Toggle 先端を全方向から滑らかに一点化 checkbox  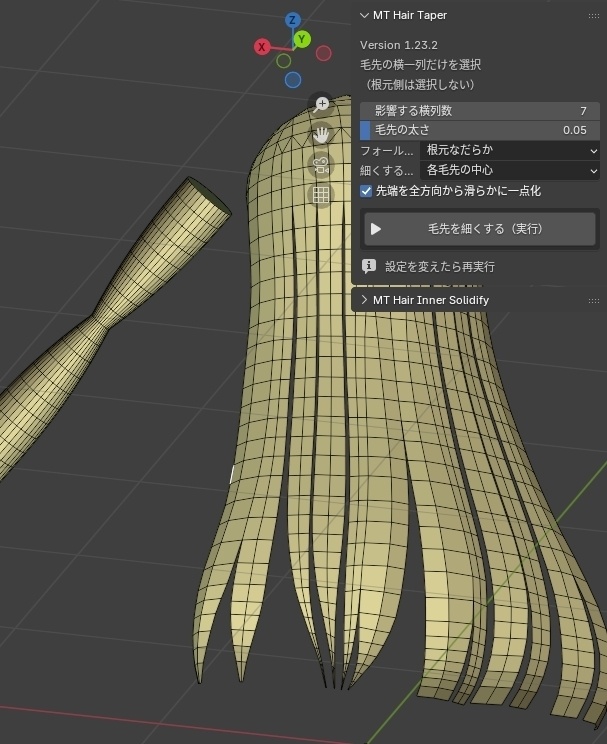coord(366,191)
